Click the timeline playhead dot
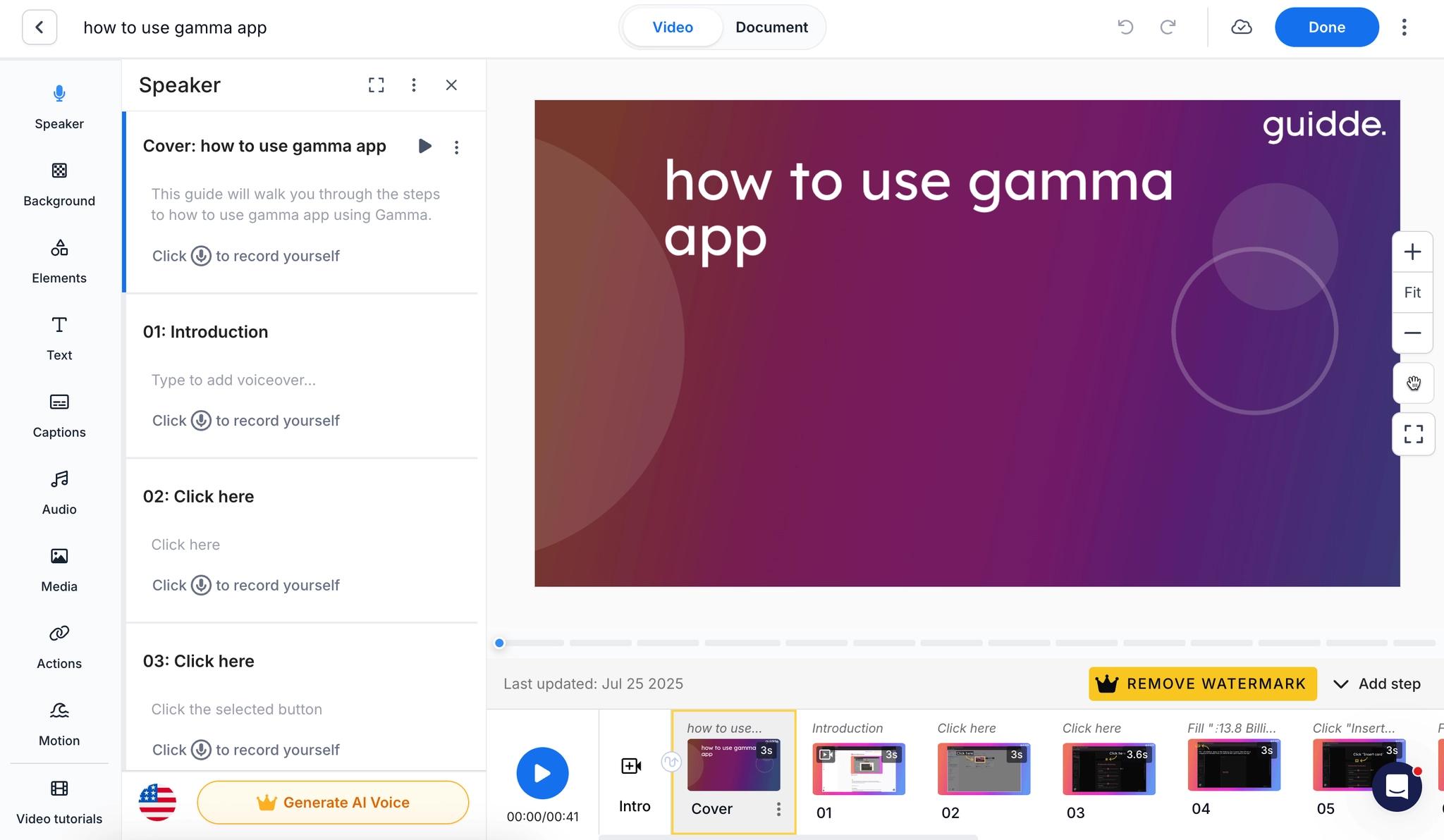The height and width of the screenshot is (840, 1444). tap(499, 643)
